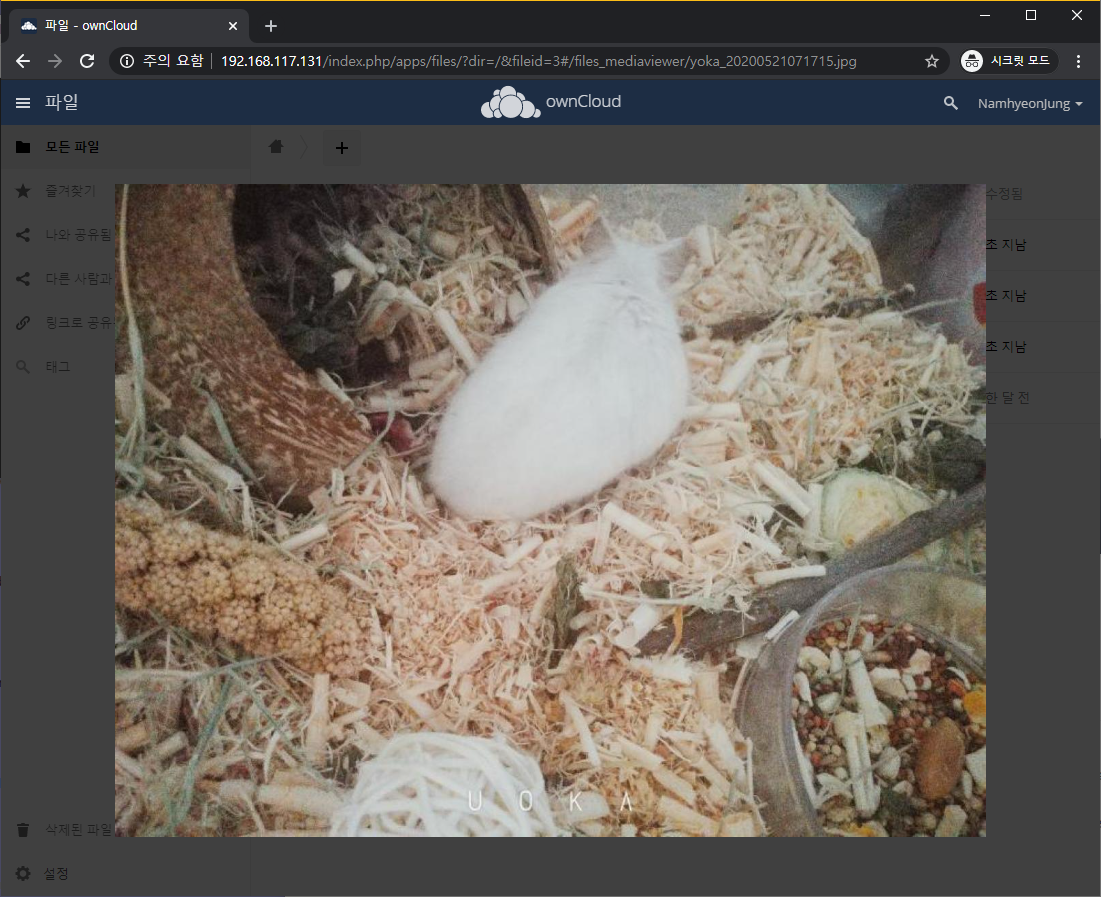This screenshot has width=1101, height=897.
Task: Sort by the 수정됨 column header
Action: tap(1004, 193)
